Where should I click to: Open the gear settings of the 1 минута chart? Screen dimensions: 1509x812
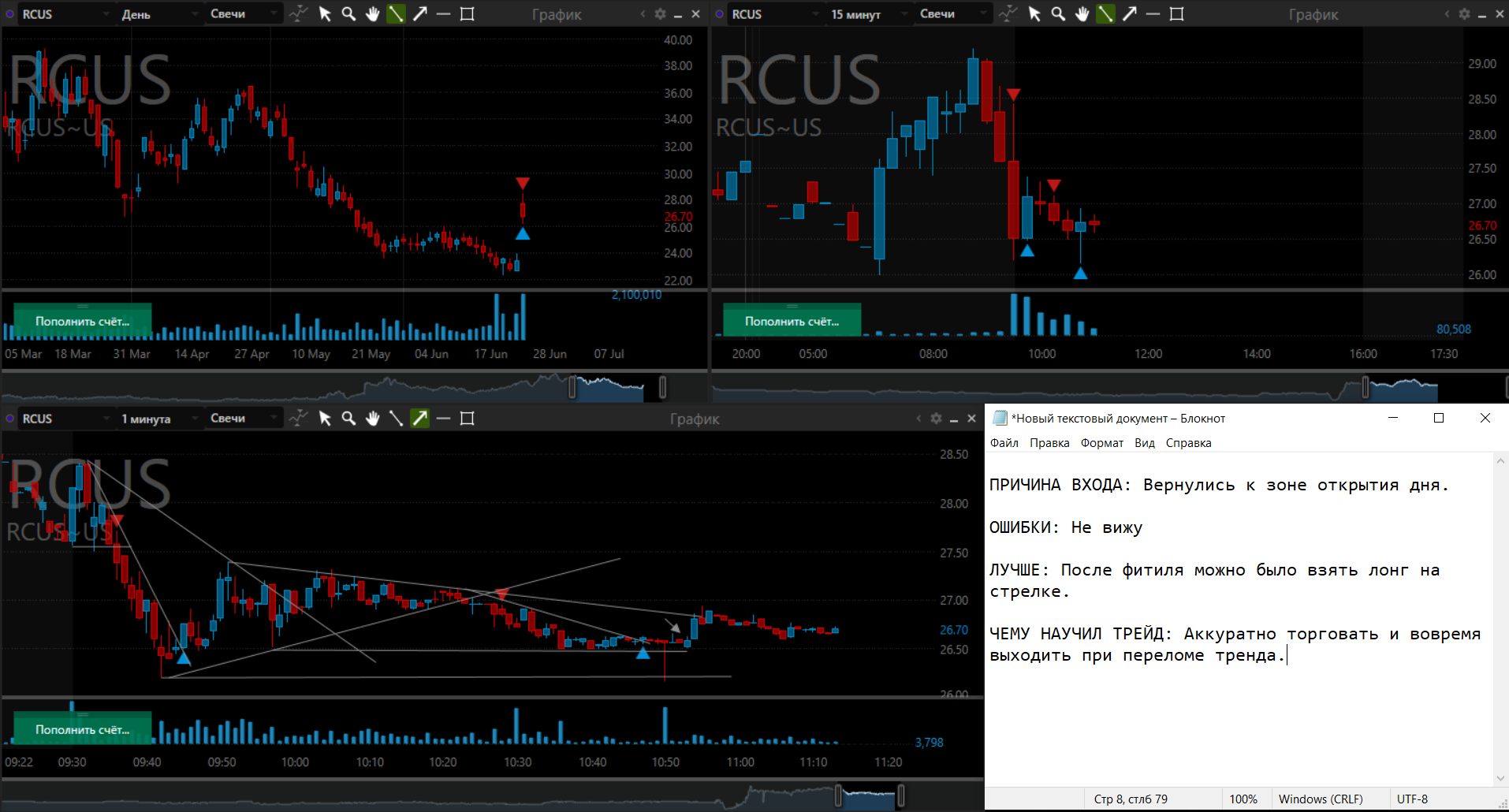[x=936, y=419]
